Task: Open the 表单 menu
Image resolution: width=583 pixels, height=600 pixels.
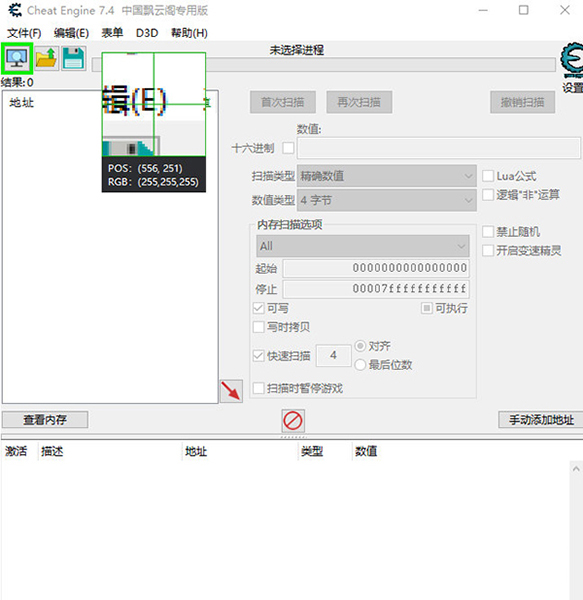Action: (x=112, y=33)
